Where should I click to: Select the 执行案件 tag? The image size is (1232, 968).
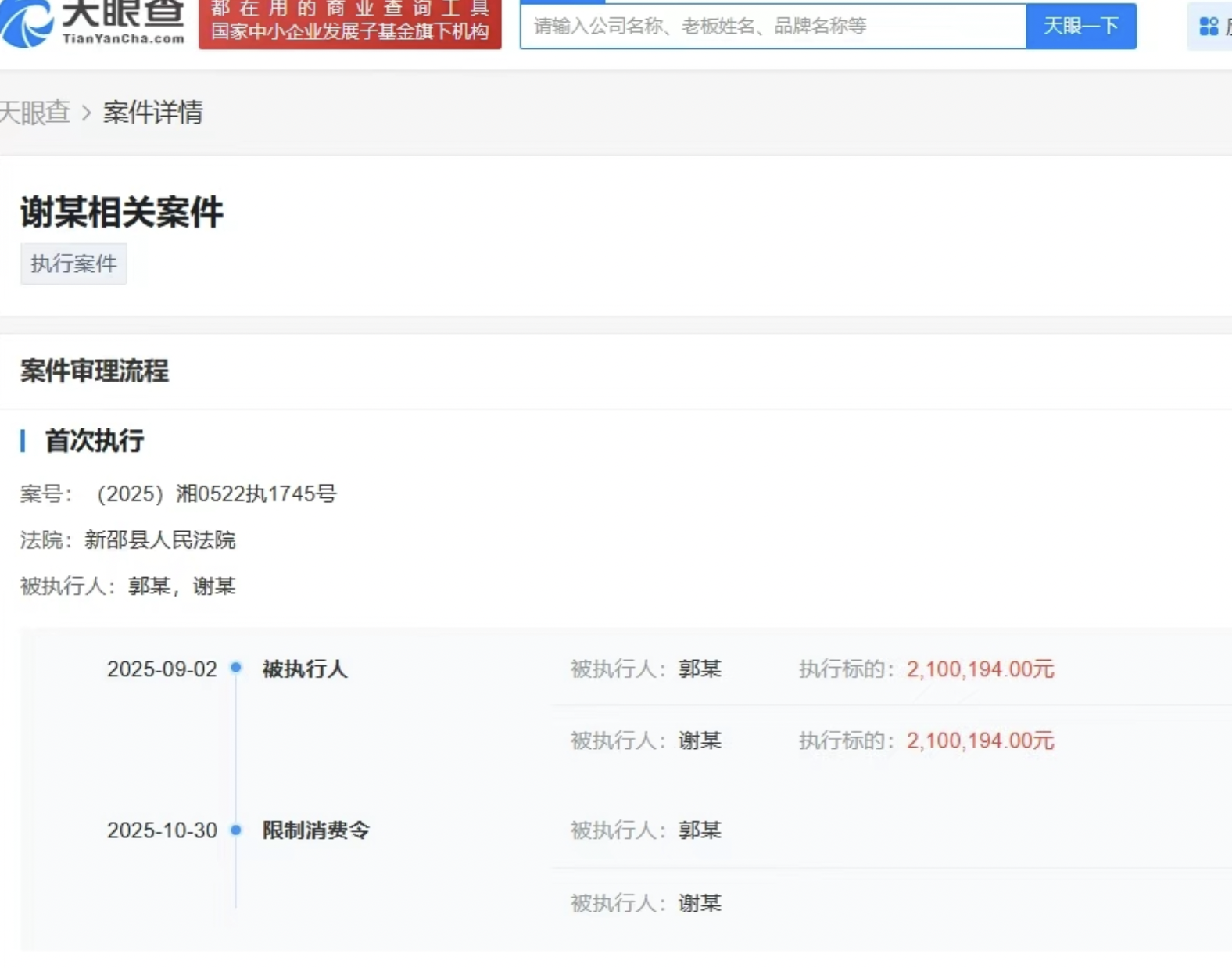pos(73,264)
